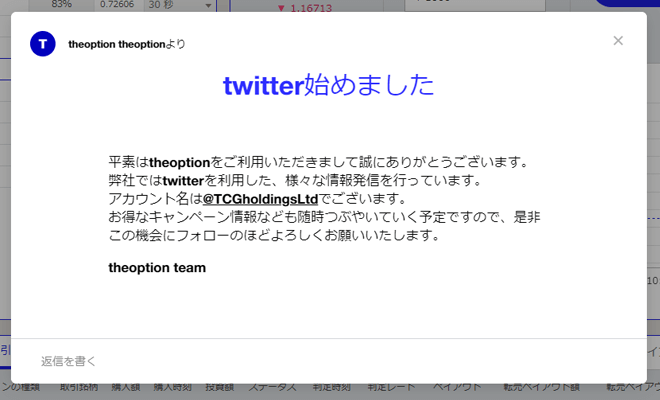Click the 購入時刻 column header
Screen dimensions: 660x400
(173, 387)
